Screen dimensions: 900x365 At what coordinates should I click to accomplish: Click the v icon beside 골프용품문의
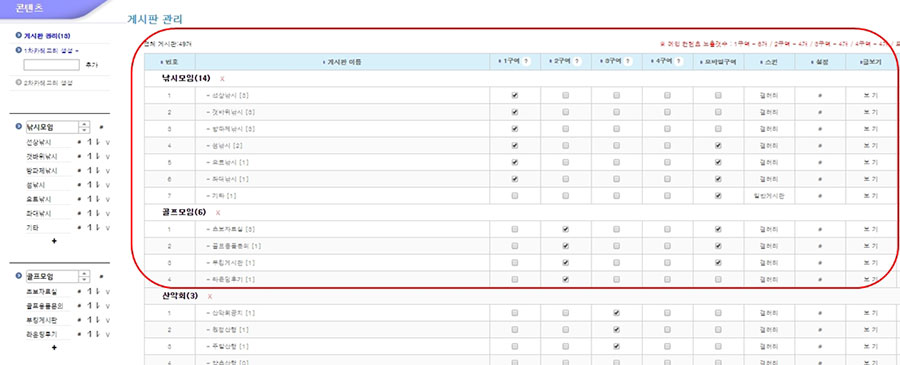click(x=107, y=306)
